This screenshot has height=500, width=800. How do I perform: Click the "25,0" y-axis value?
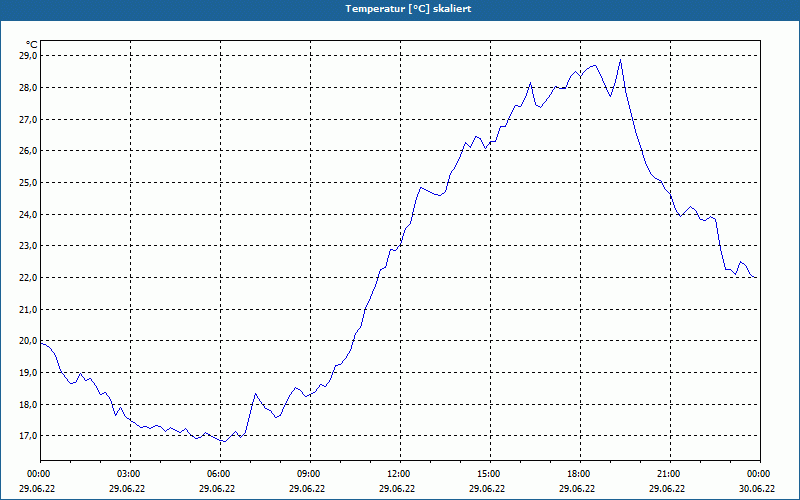pyautogui.click(x=28, y=183)
